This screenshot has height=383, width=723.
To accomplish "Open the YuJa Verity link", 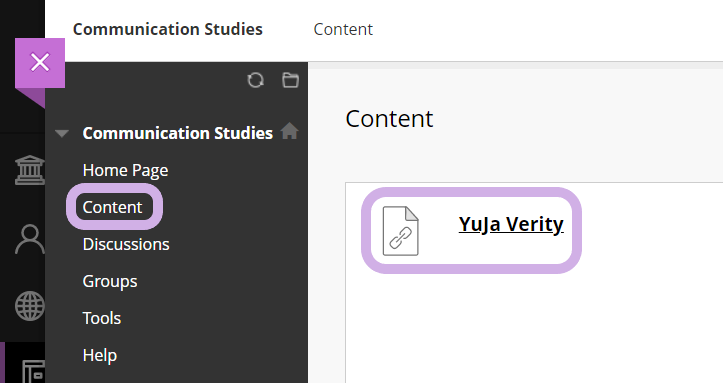I will [511, 224].
